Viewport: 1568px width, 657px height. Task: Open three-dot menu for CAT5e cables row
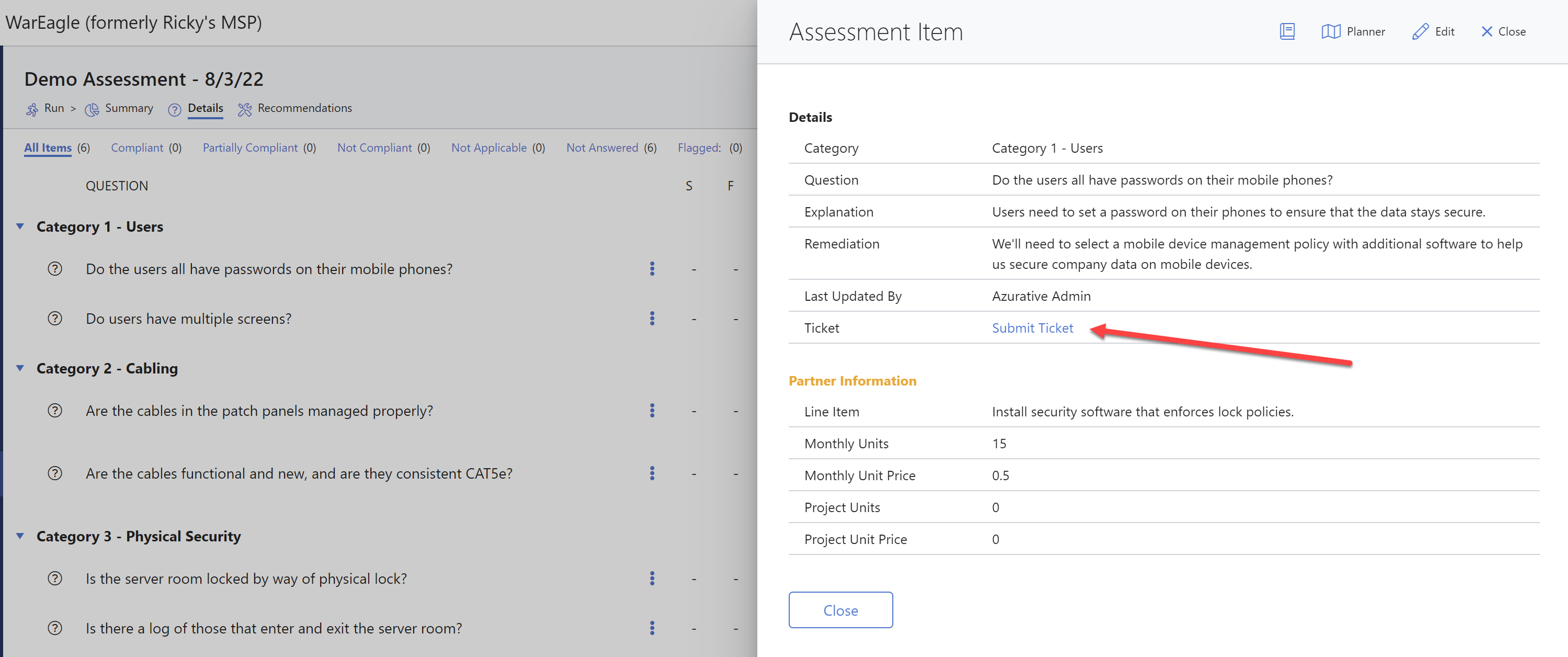652,473
